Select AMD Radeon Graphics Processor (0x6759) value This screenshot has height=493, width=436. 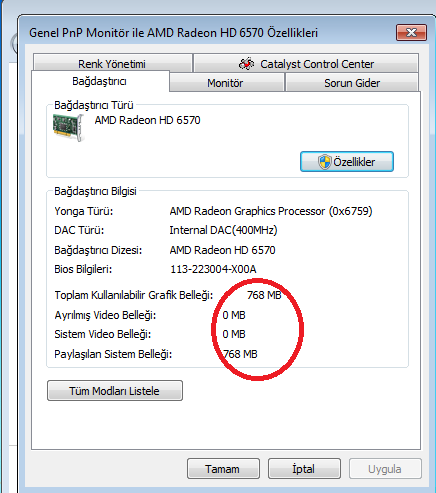(x=271, y=211)
